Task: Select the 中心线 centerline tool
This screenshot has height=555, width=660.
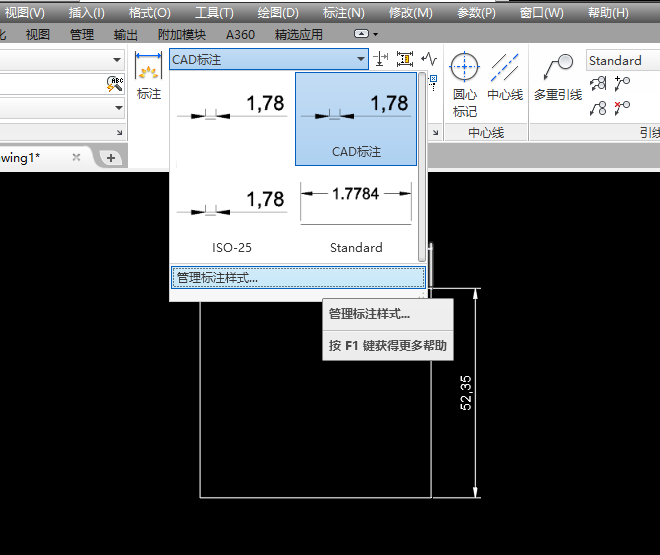Action: coord(505,77)
